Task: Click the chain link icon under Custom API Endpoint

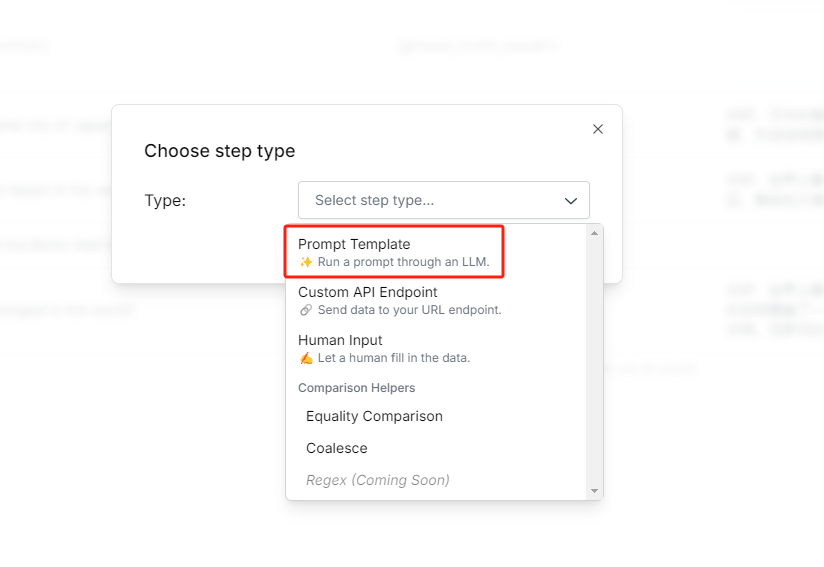Action: tap(306, 310)
